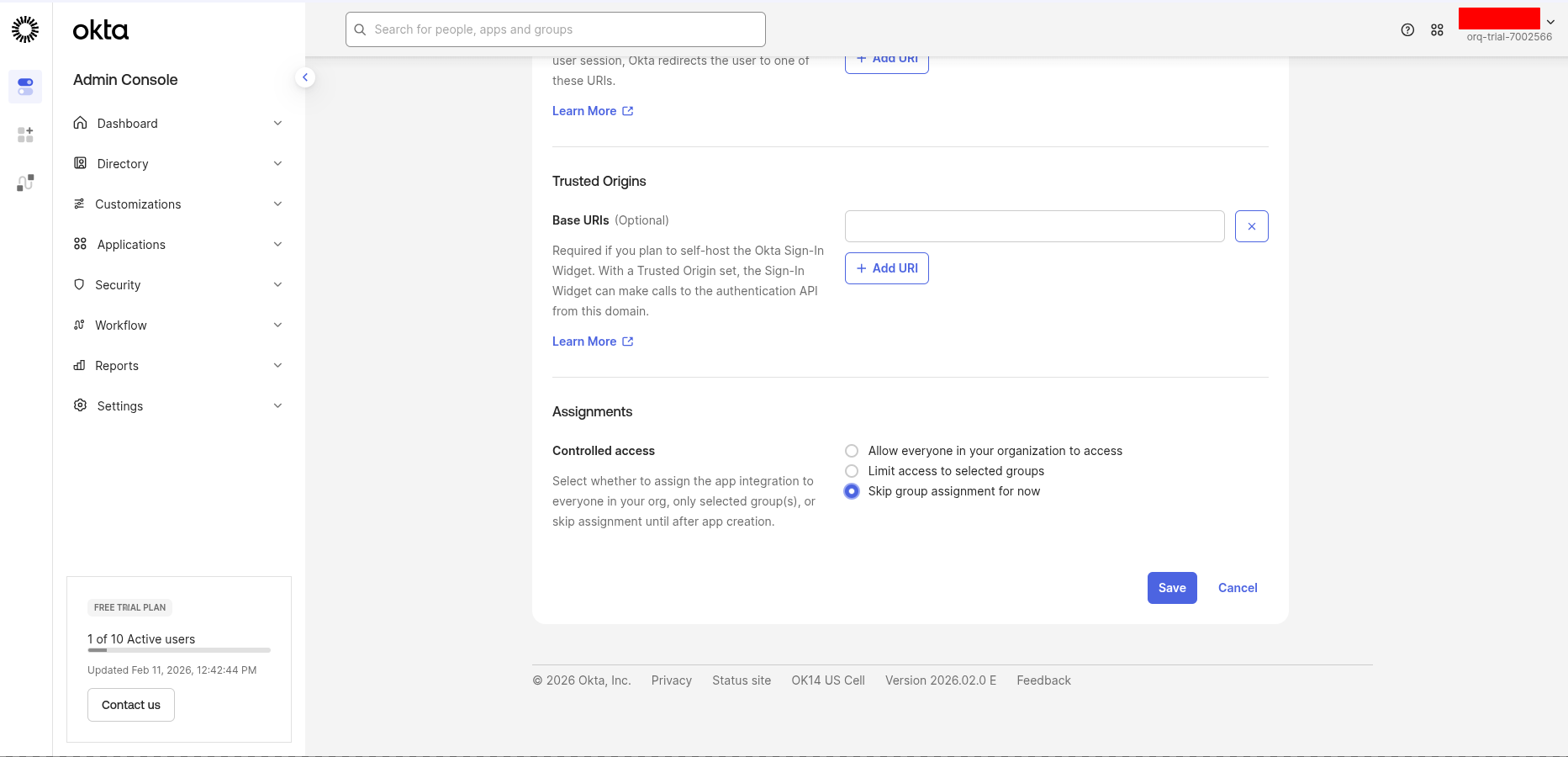Expand the Security section chevron
The height and width of the screenshot is (757, 1568).
(x=277, y=285)
